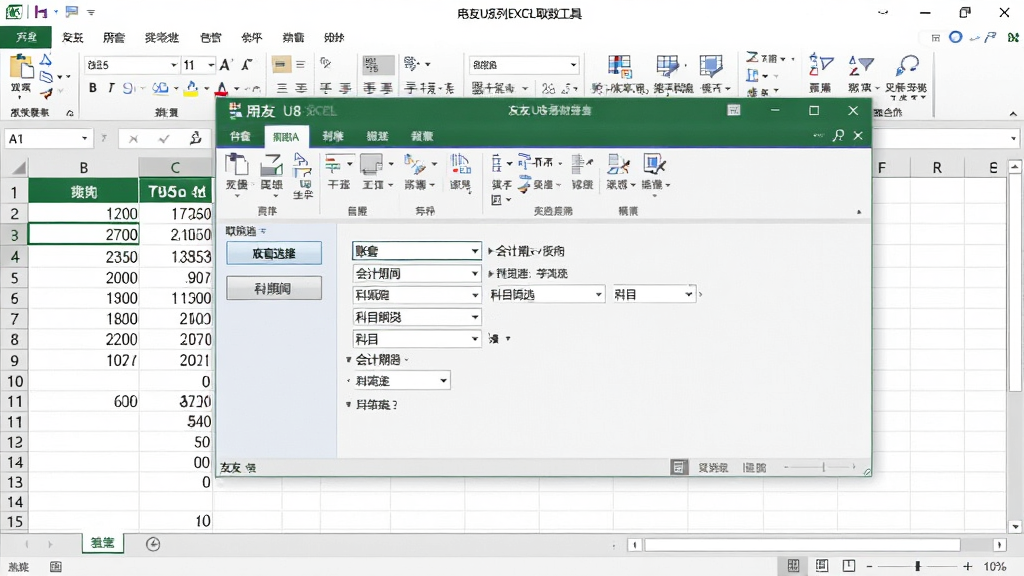Screen dimensions: 1024x576
Task: Expand the bottom section triangle ending with question mark
Action: coord(349,404)
